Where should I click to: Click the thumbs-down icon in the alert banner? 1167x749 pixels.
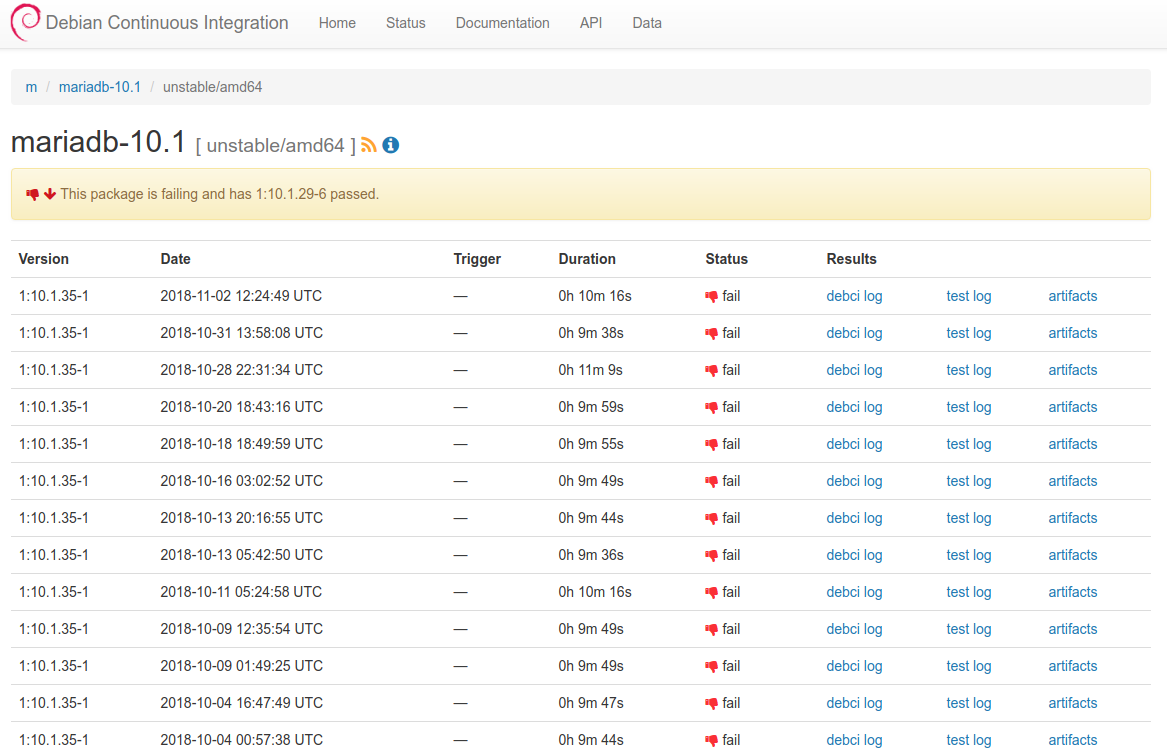pos(32,194)
